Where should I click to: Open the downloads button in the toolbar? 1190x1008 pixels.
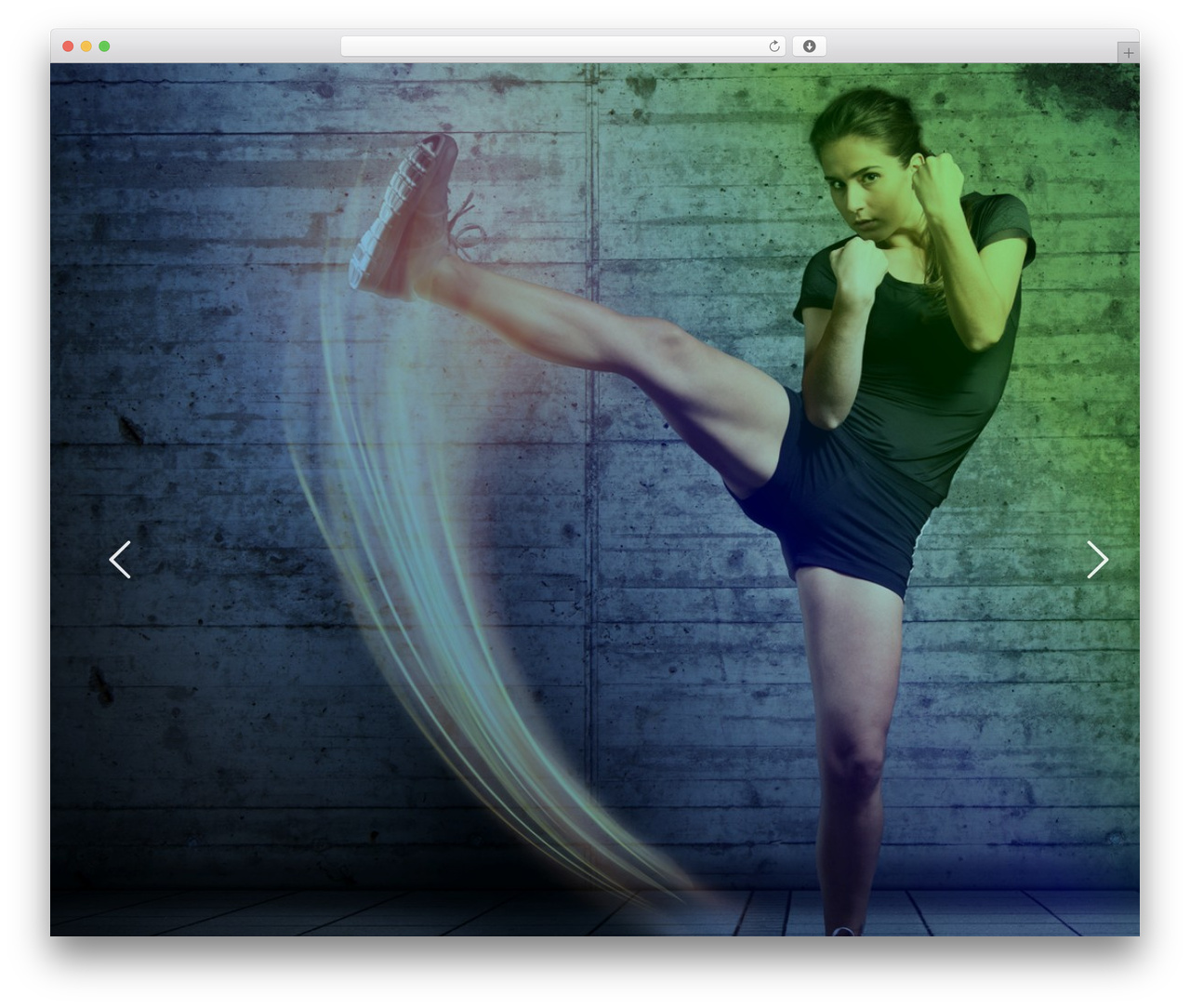click(x=809, y=46)
